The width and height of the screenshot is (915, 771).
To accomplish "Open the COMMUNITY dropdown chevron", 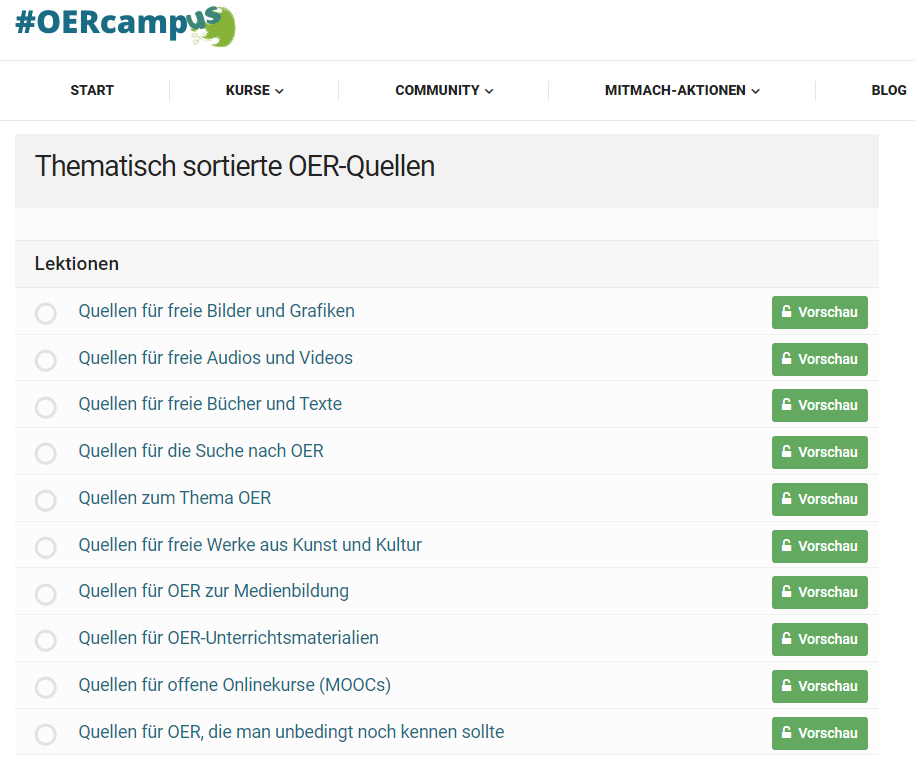I will (x=489, y=91).
